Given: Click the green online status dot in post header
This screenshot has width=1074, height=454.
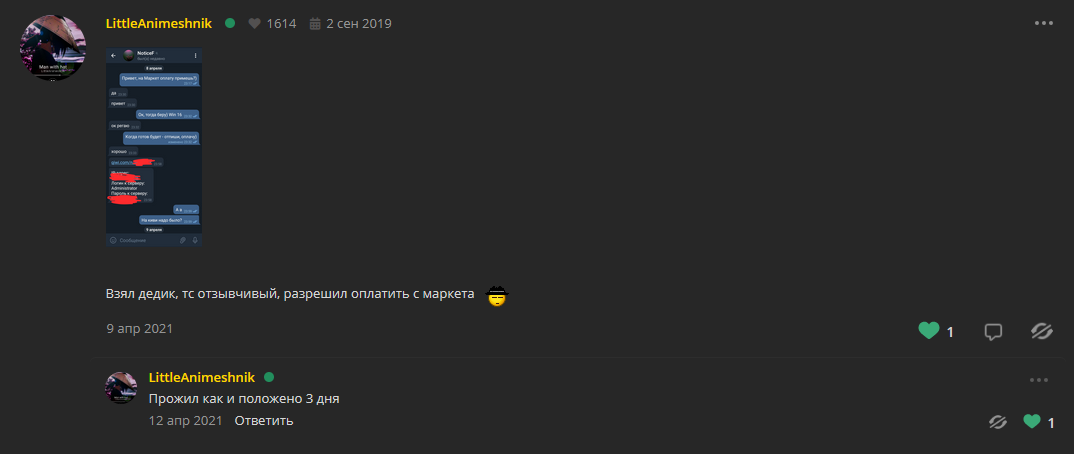Looking at the screenshot, I should coord(230,23).
